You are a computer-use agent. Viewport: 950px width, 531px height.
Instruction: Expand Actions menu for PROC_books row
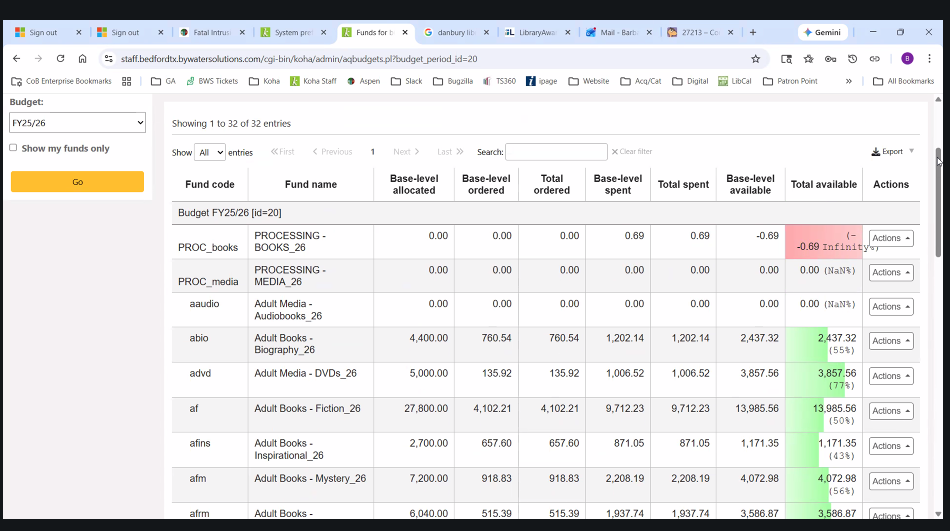click(x=890, y=238)
